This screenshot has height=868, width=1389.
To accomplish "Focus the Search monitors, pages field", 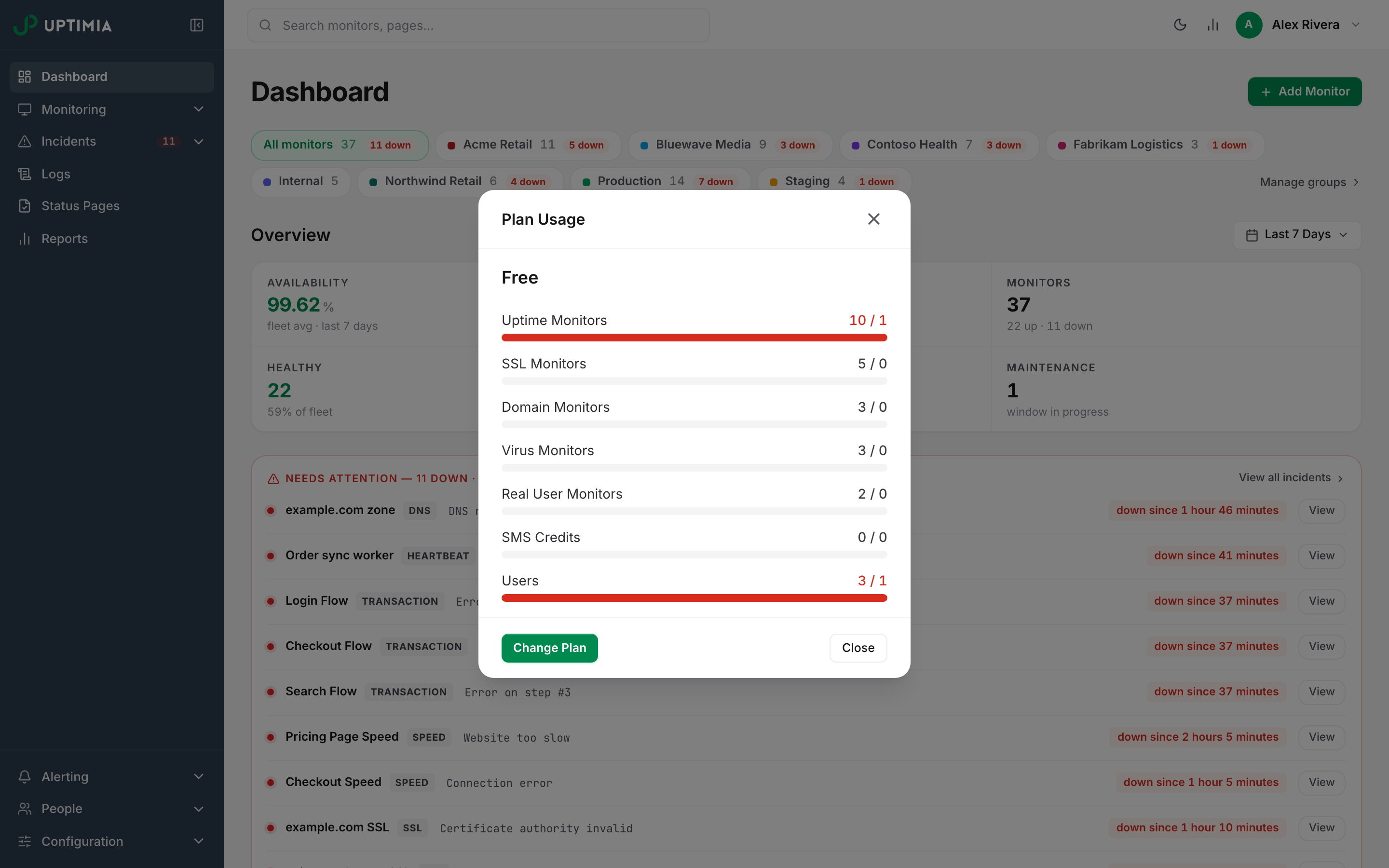I will click(478, 25).
